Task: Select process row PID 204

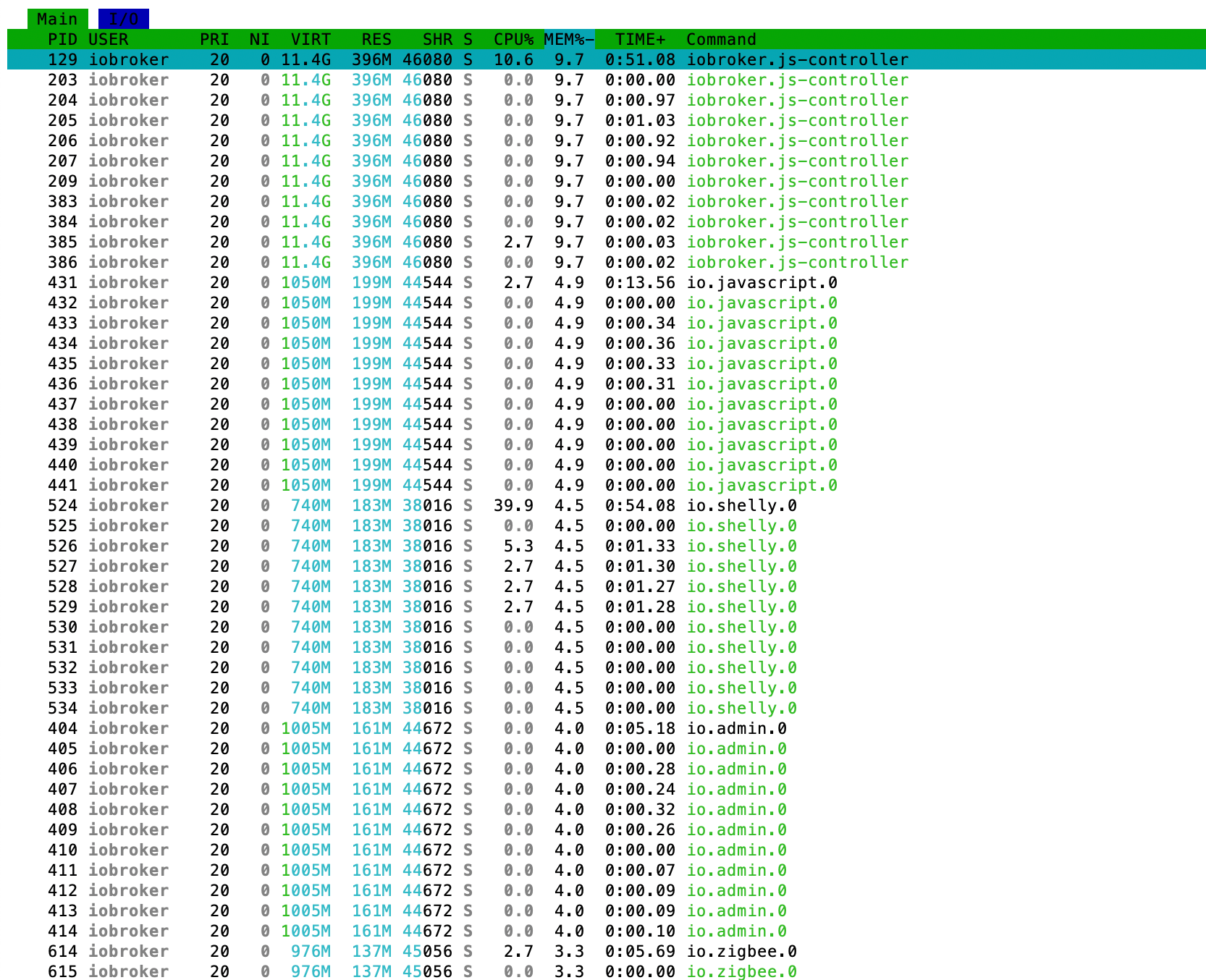Action: point(607,100)
